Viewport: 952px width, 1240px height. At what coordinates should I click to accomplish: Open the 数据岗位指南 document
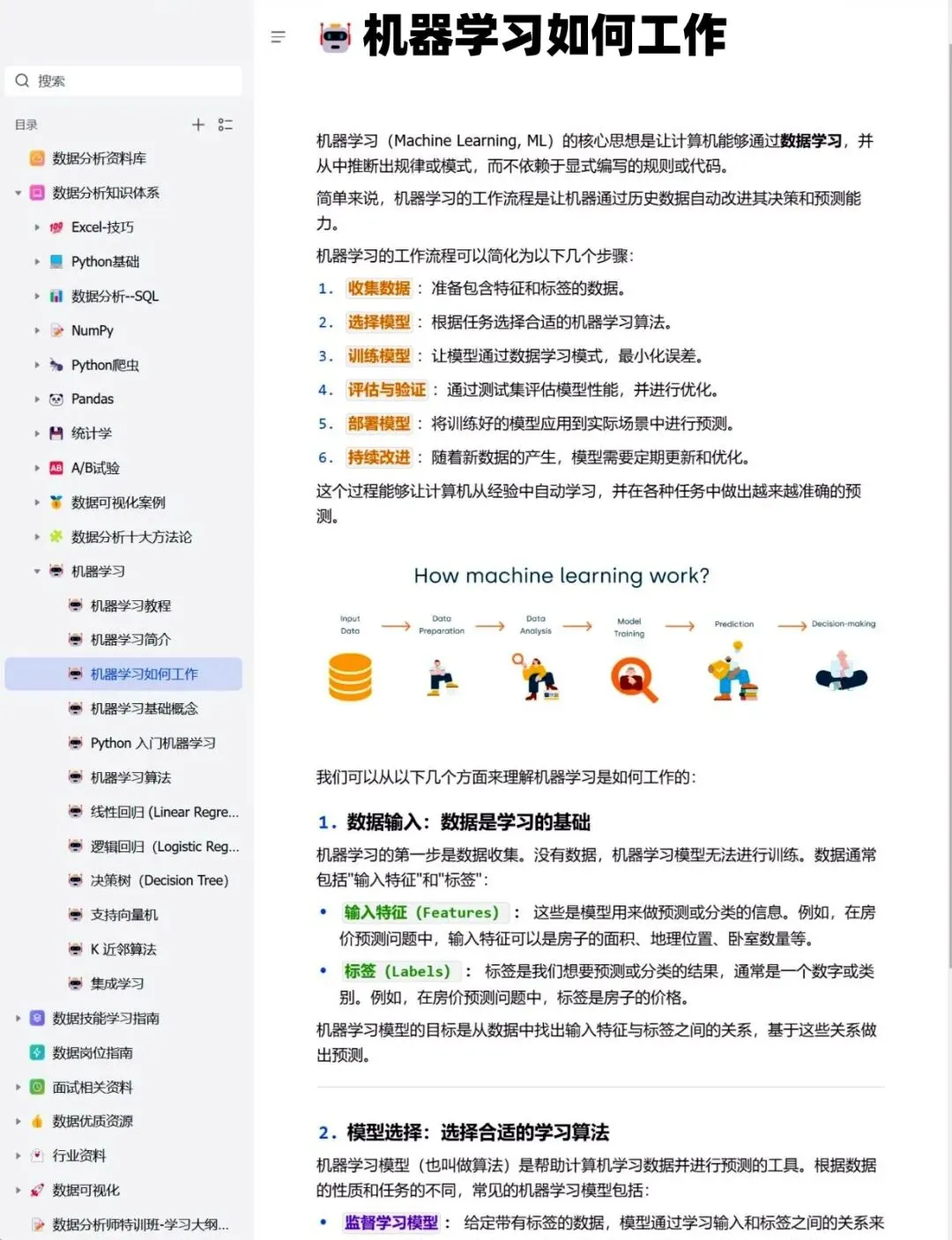93,1052
